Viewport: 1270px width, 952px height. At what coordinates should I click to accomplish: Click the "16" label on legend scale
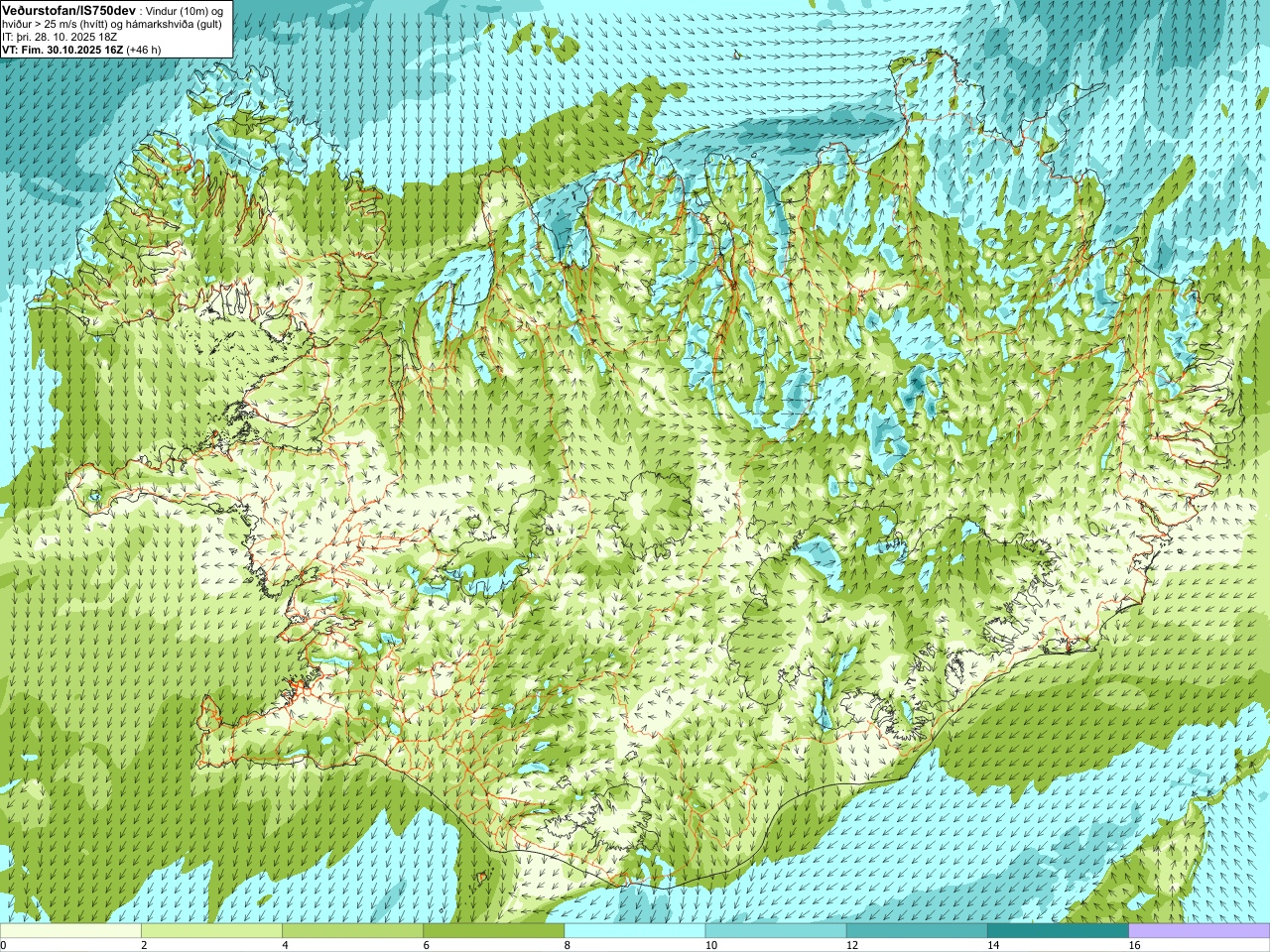[x=1133, y=945]
